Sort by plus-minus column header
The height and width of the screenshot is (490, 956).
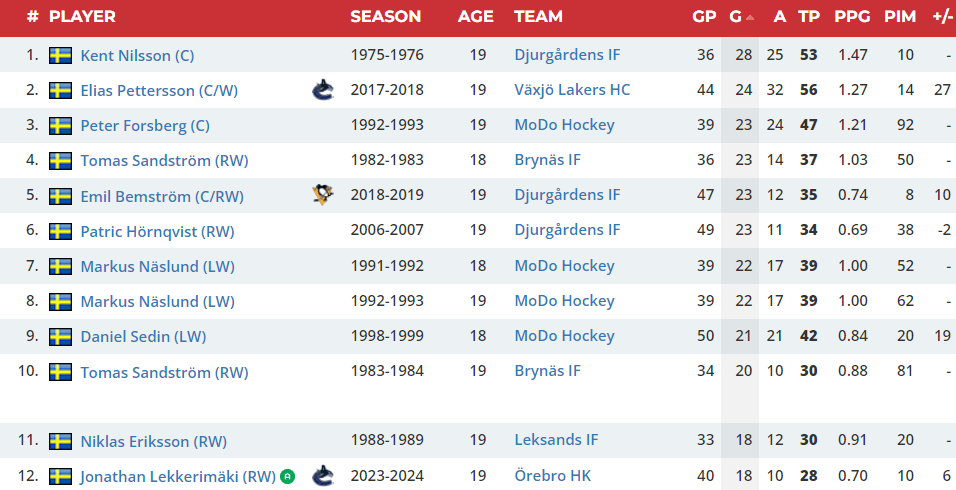[x=941, y=17]
